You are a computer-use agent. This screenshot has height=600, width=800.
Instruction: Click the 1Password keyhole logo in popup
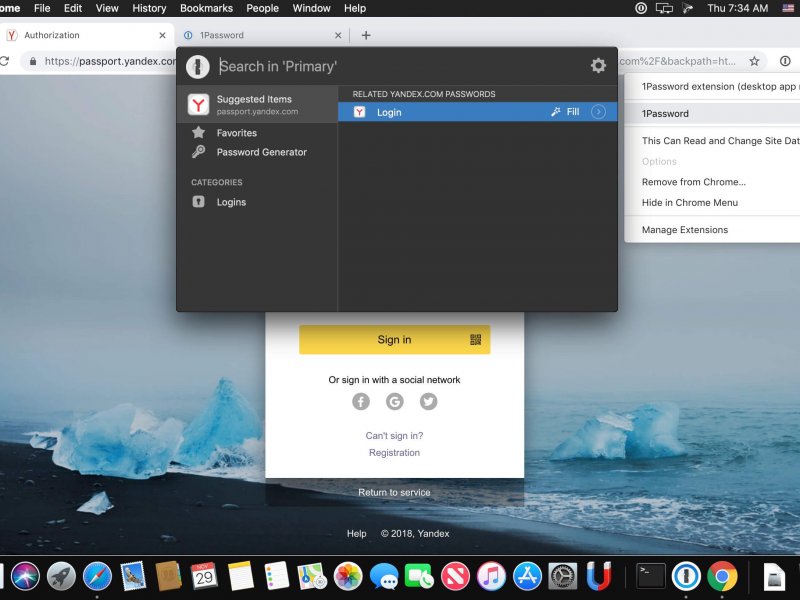click(x=198, y=66)
